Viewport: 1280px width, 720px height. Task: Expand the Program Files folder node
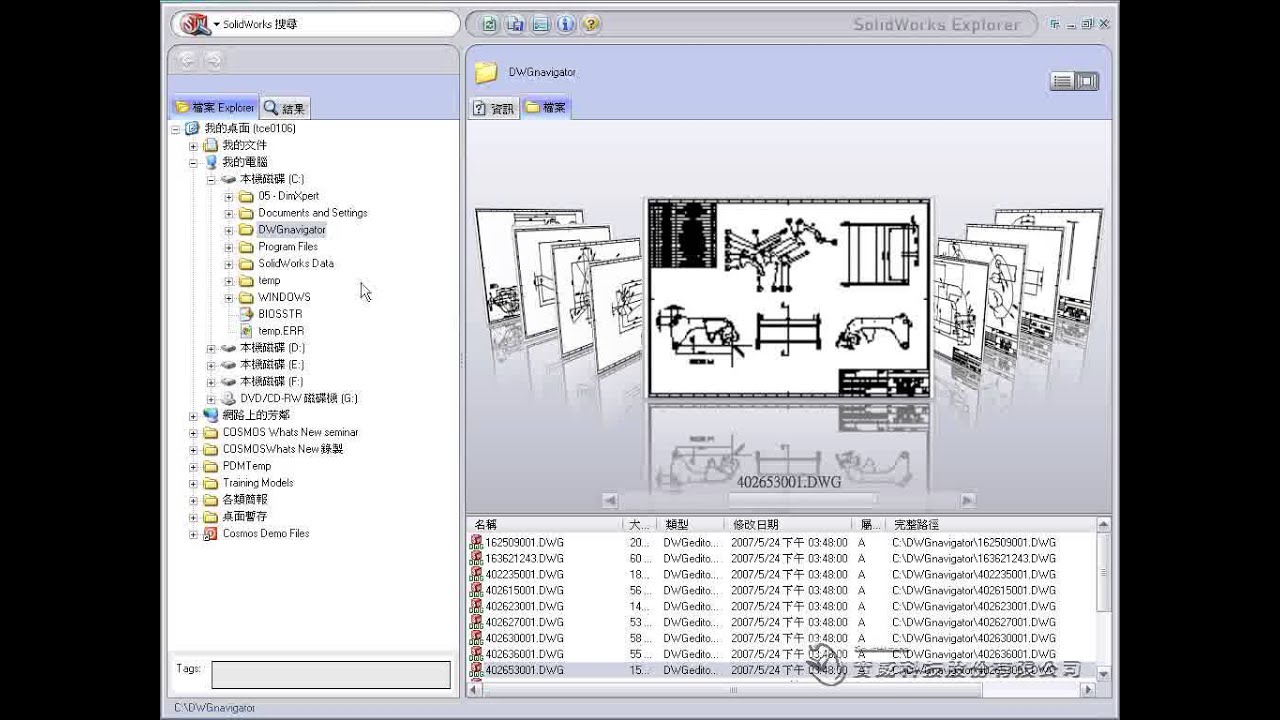(x=229, y=247)
